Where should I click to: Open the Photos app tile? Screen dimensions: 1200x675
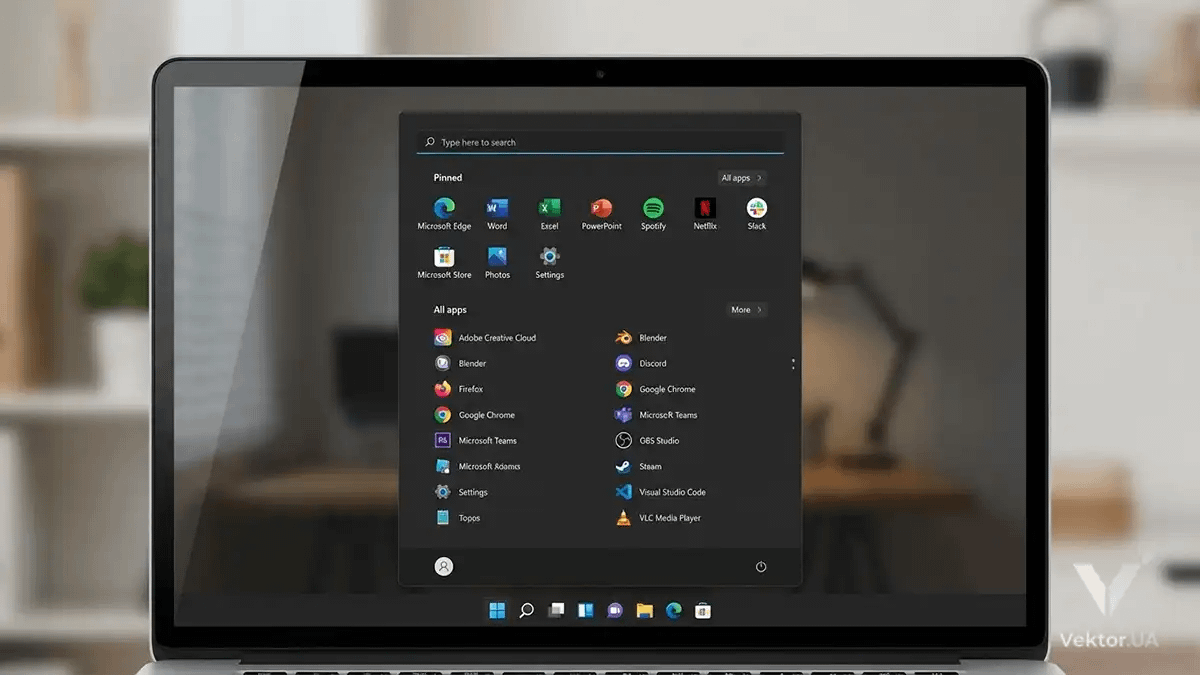click(x=497, y=258)
